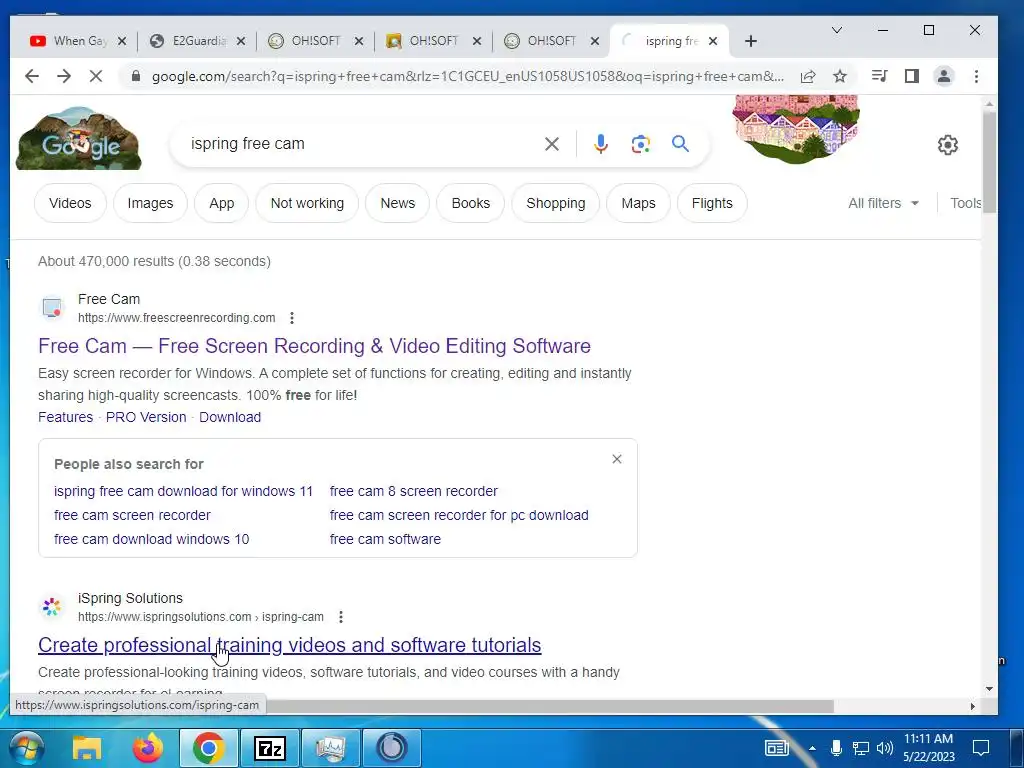Switch to the third OH!SOFT tab
The width and height of the screenshot is (1024, 768).
tap(545, 41)
